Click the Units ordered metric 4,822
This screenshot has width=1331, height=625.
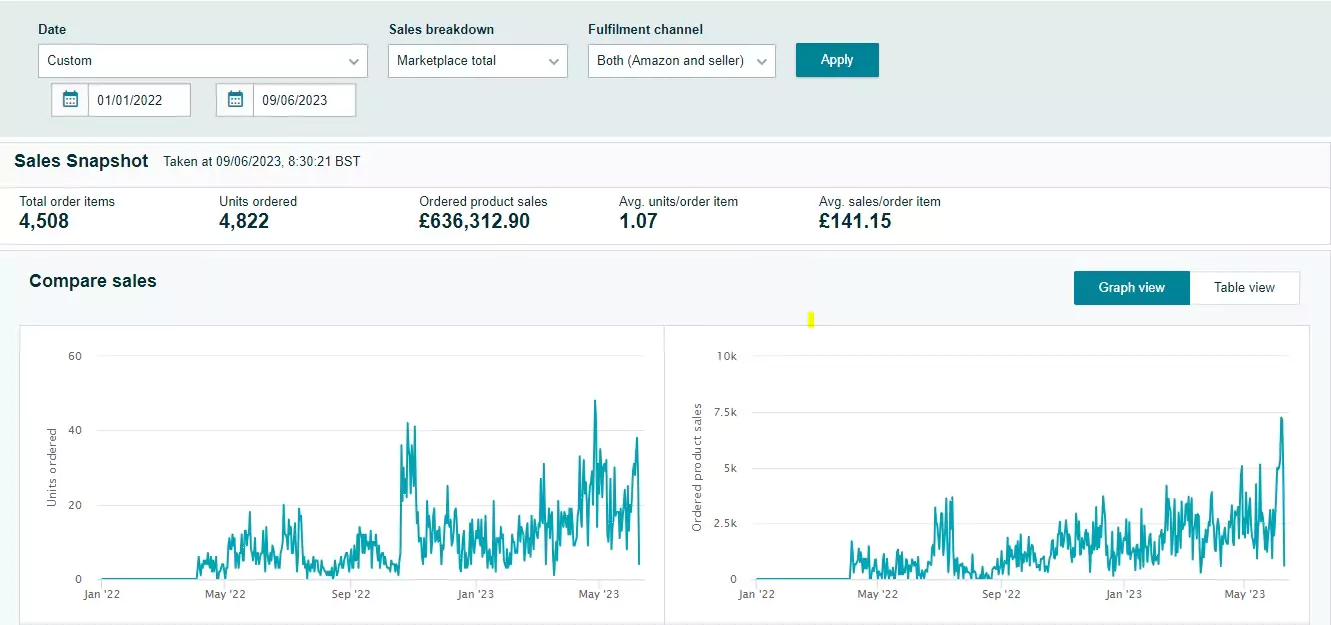pos(244,222)
